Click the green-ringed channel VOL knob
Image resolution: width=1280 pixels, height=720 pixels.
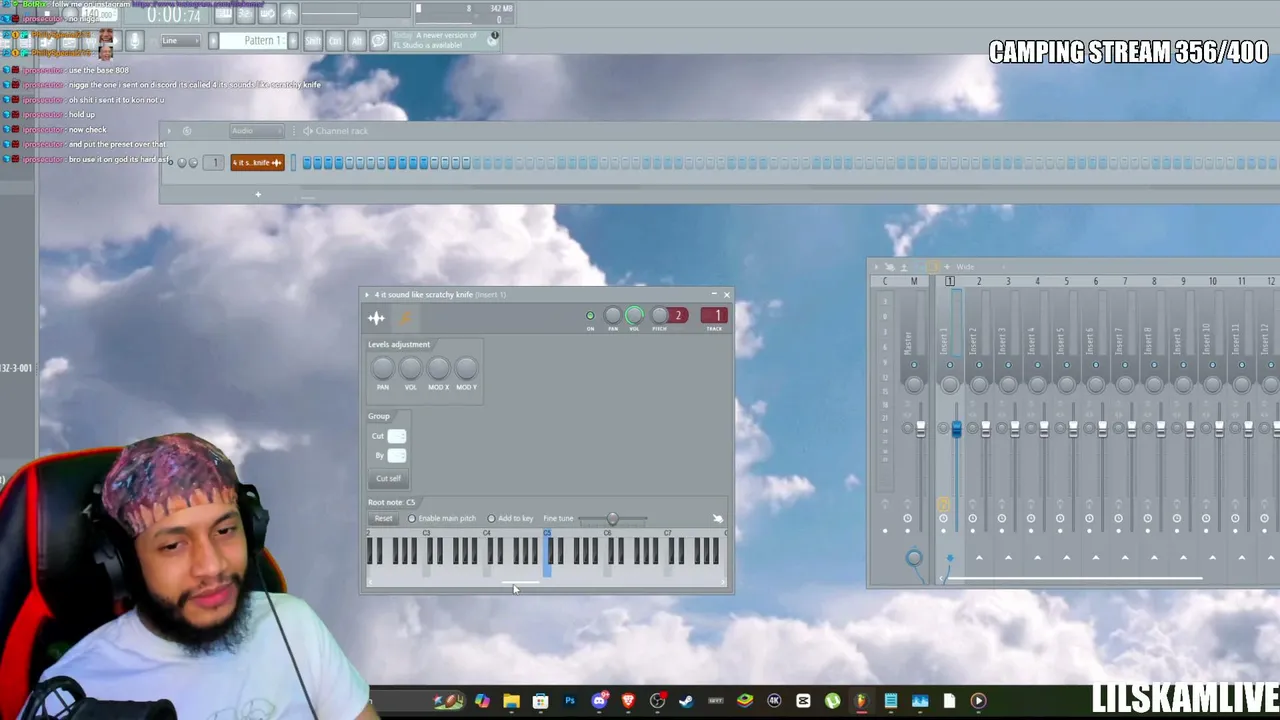[634, 316]
